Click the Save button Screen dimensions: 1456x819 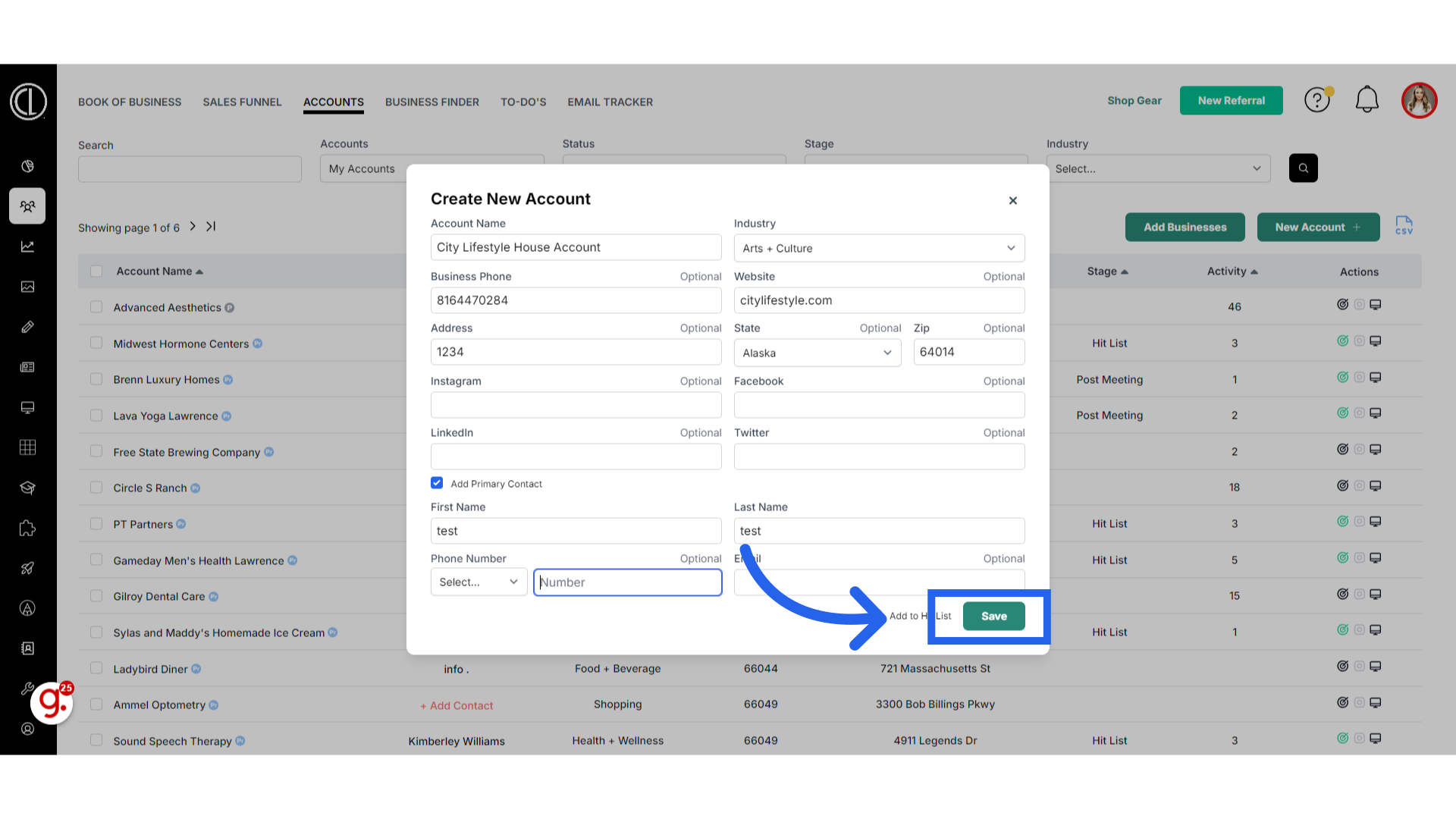coord(993,617)
